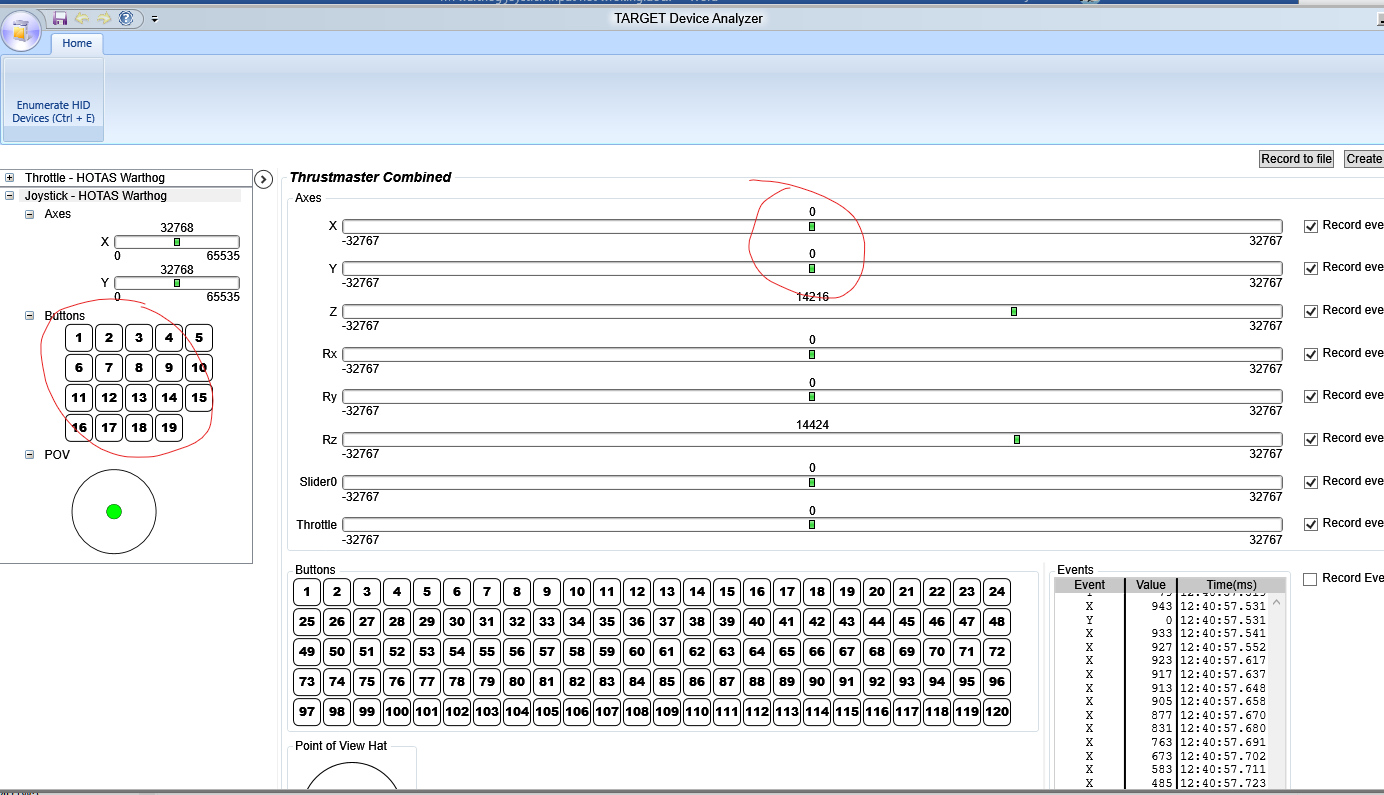This screenshot has width=1384, height=795.
Task: Expand the Throttle - HOTAS Warthog tree node
Action: 10,178
